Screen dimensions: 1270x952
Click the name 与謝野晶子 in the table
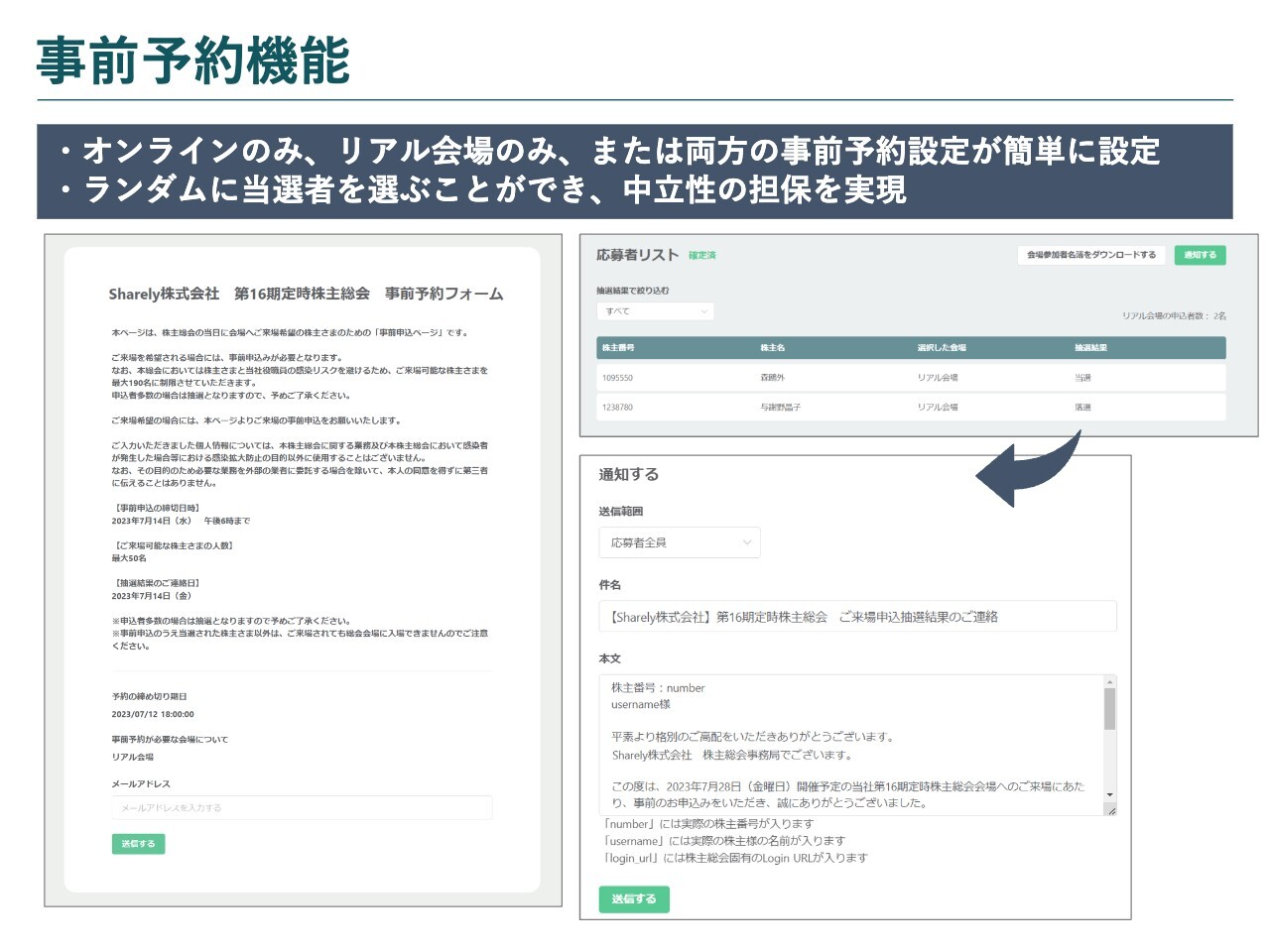click(x=780, y=408)
